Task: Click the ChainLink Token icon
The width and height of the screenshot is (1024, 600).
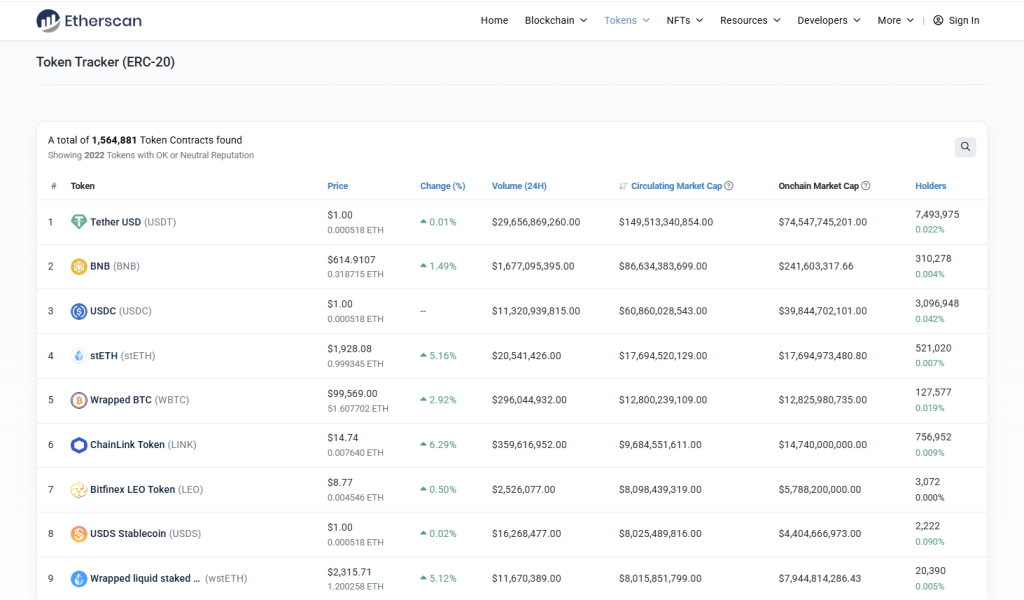Action: [x=78, y=445]
